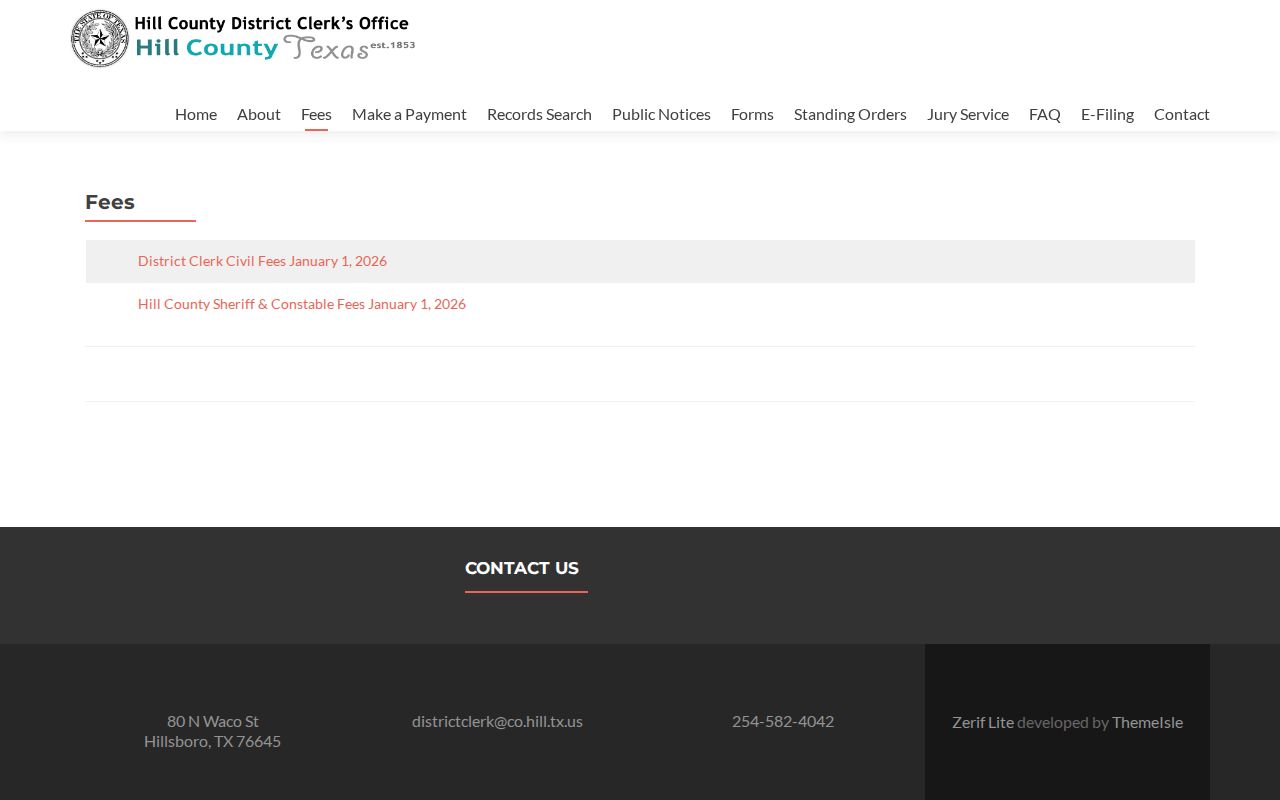Follow the ThemeIsle footer link
This screenshot has width=1280, height=800.
(x=1147, y=722)
